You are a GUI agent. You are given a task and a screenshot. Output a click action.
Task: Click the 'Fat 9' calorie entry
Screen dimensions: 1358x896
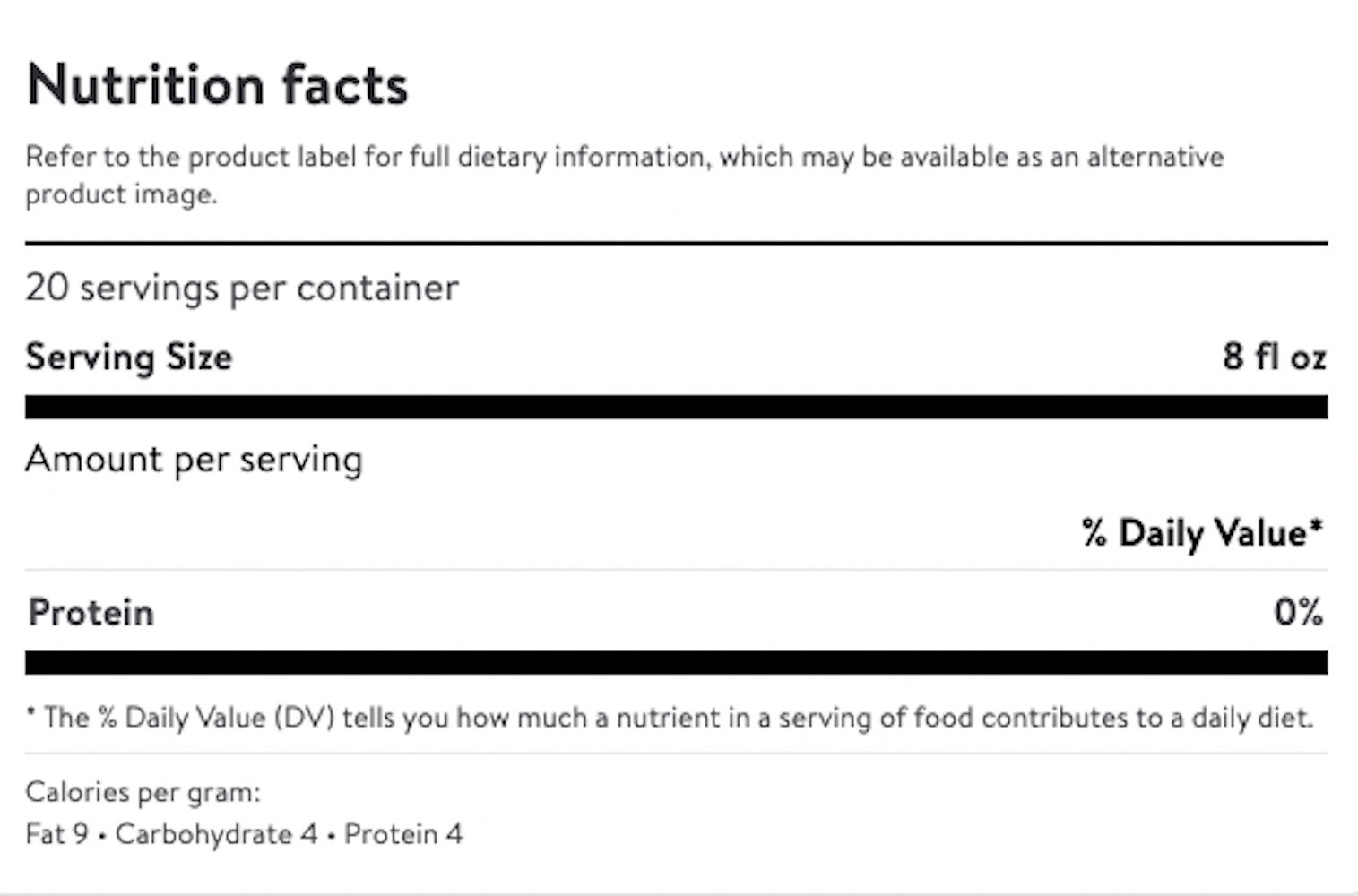(x=56, y=834)
